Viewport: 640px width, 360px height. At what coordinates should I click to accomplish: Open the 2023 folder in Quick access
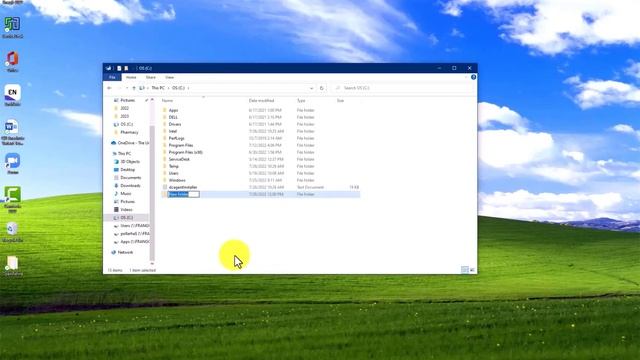(124, 116)
